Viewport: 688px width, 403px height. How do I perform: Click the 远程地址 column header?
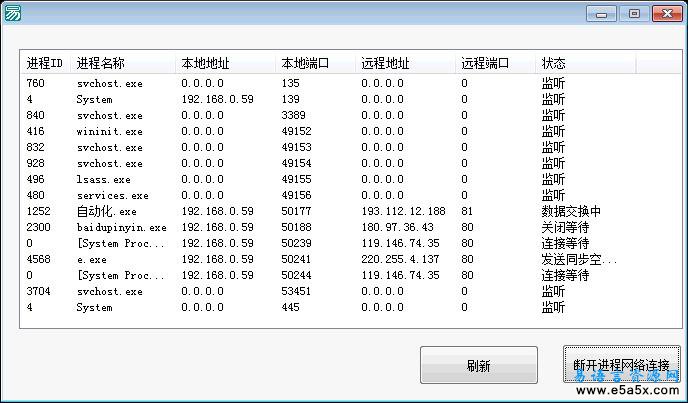point(385,63)
